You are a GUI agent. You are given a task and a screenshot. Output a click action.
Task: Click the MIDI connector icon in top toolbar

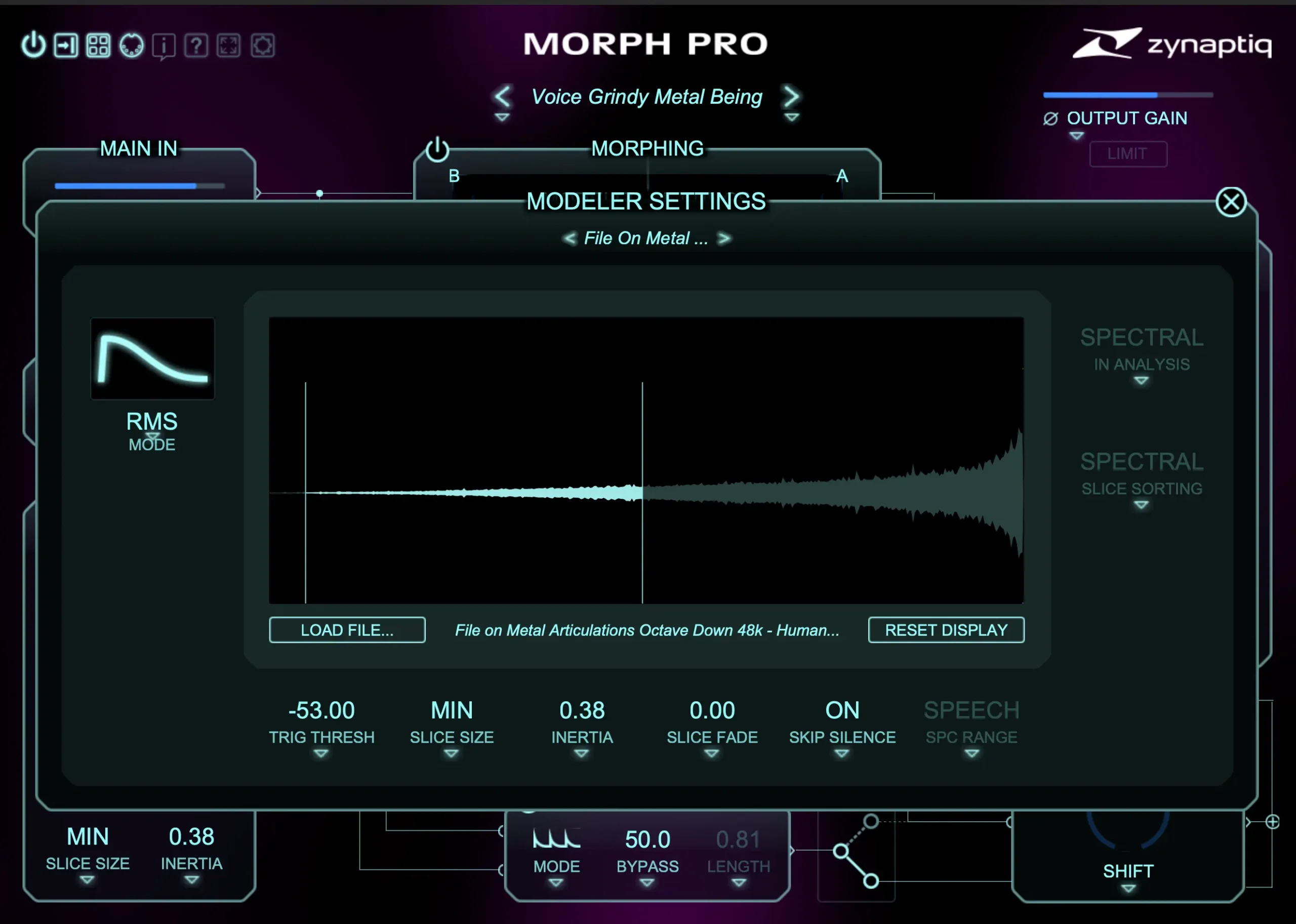pyautogui.click(x=132, y=46)
